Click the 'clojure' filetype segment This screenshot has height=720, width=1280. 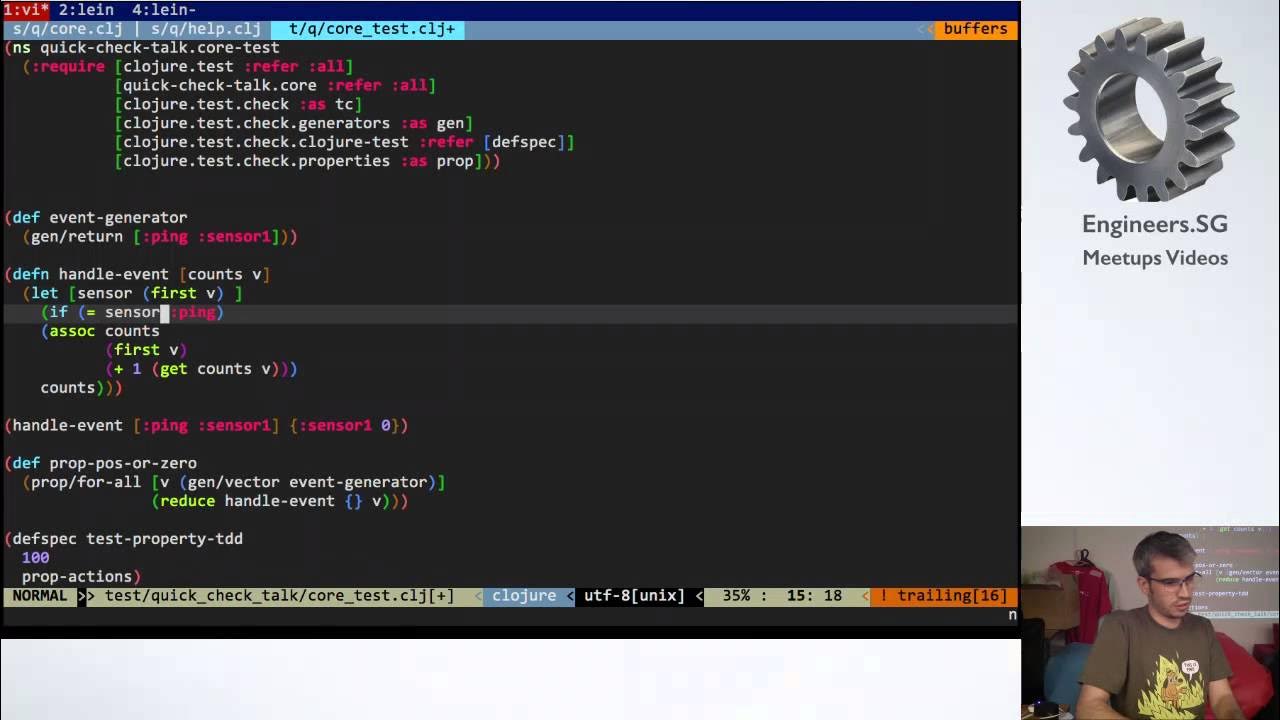pos(524,596)
